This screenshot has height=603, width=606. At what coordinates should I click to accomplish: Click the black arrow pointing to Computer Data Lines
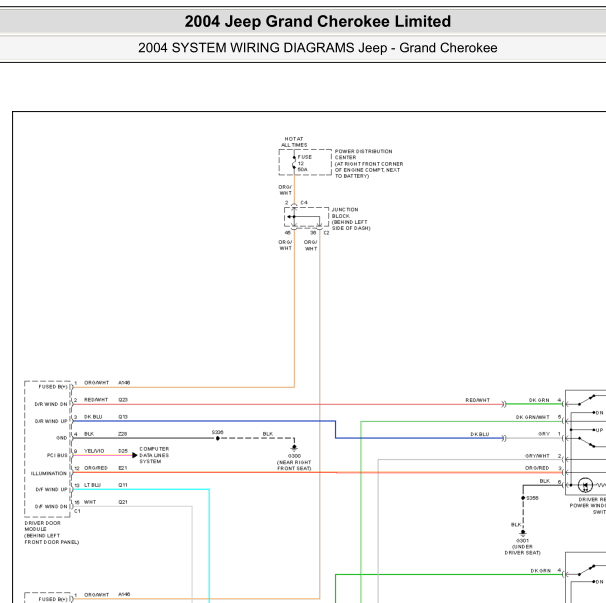click(x=134, y=455)
